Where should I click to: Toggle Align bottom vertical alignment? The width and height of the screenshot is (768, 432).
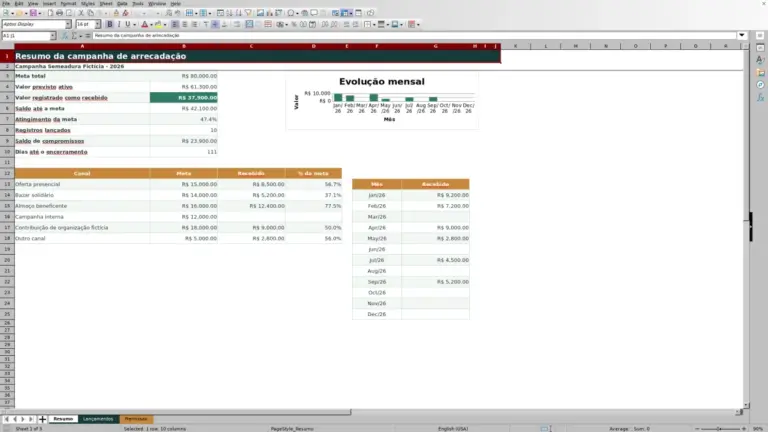pyautogui.click(x=225, y=24)
